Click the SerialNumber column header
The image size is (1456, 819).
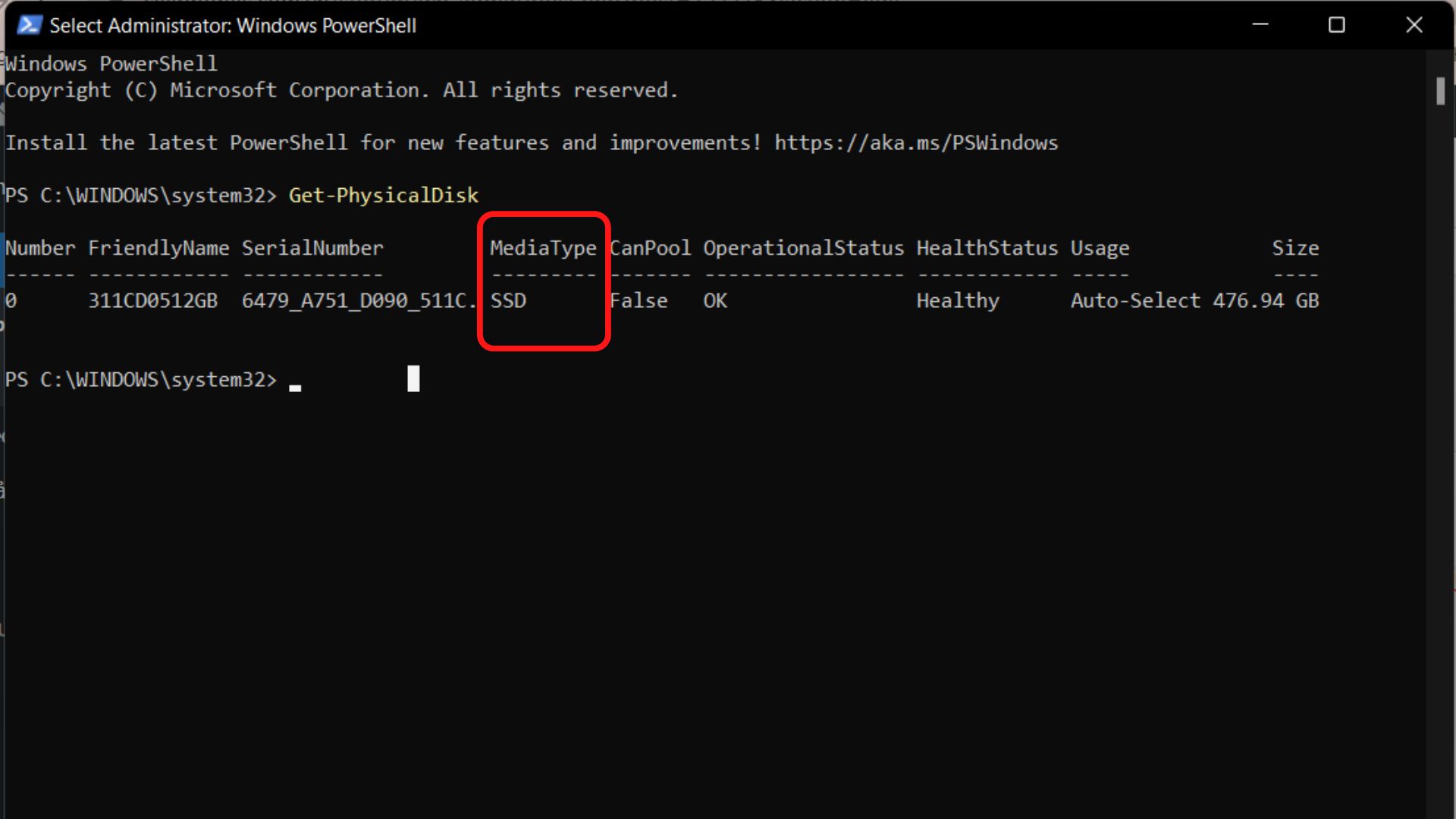coord(312,248)
